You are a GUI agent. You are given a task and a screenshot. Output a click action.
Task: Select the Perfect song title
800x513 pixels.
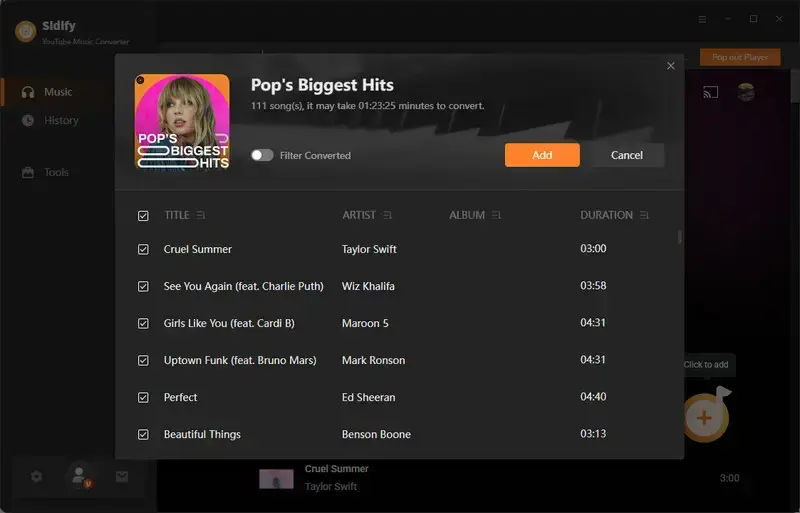click(180, 397)
